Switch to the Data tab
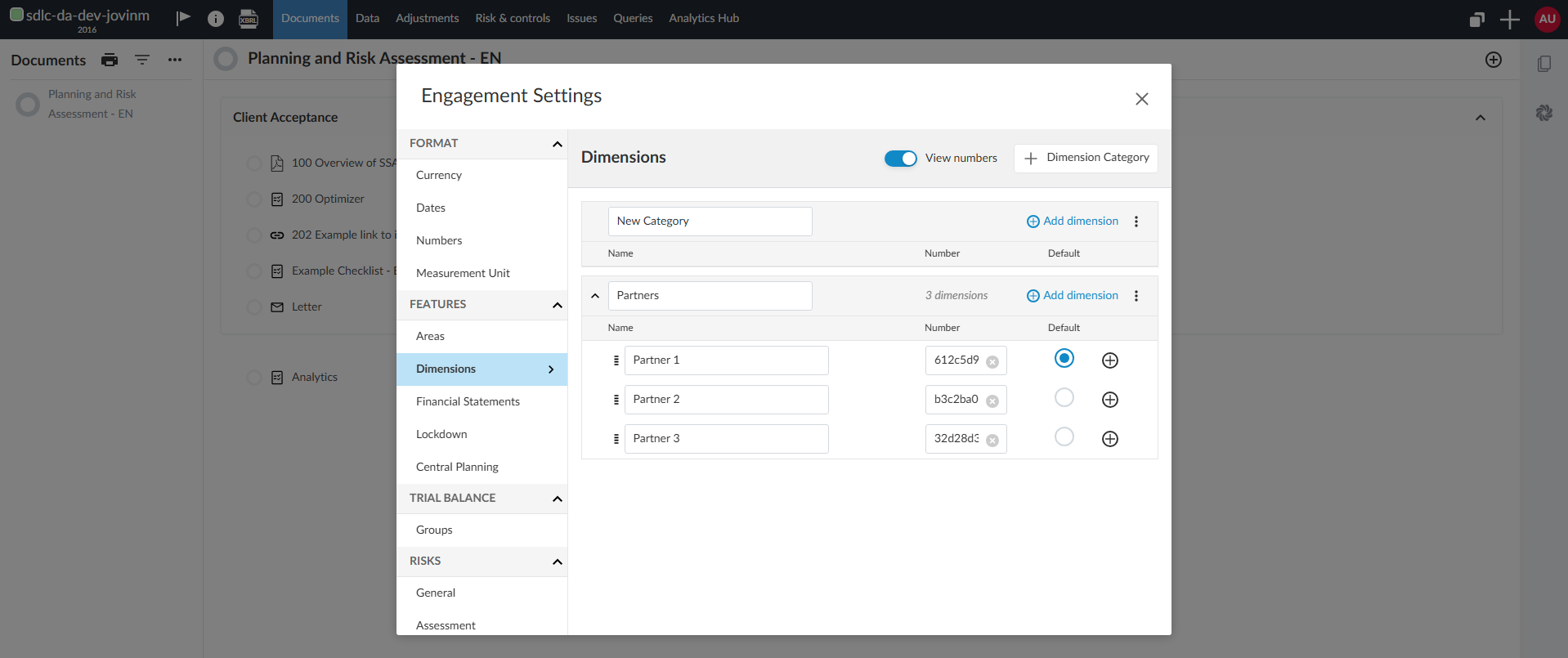1568x658 pixels. pos(367,19)
